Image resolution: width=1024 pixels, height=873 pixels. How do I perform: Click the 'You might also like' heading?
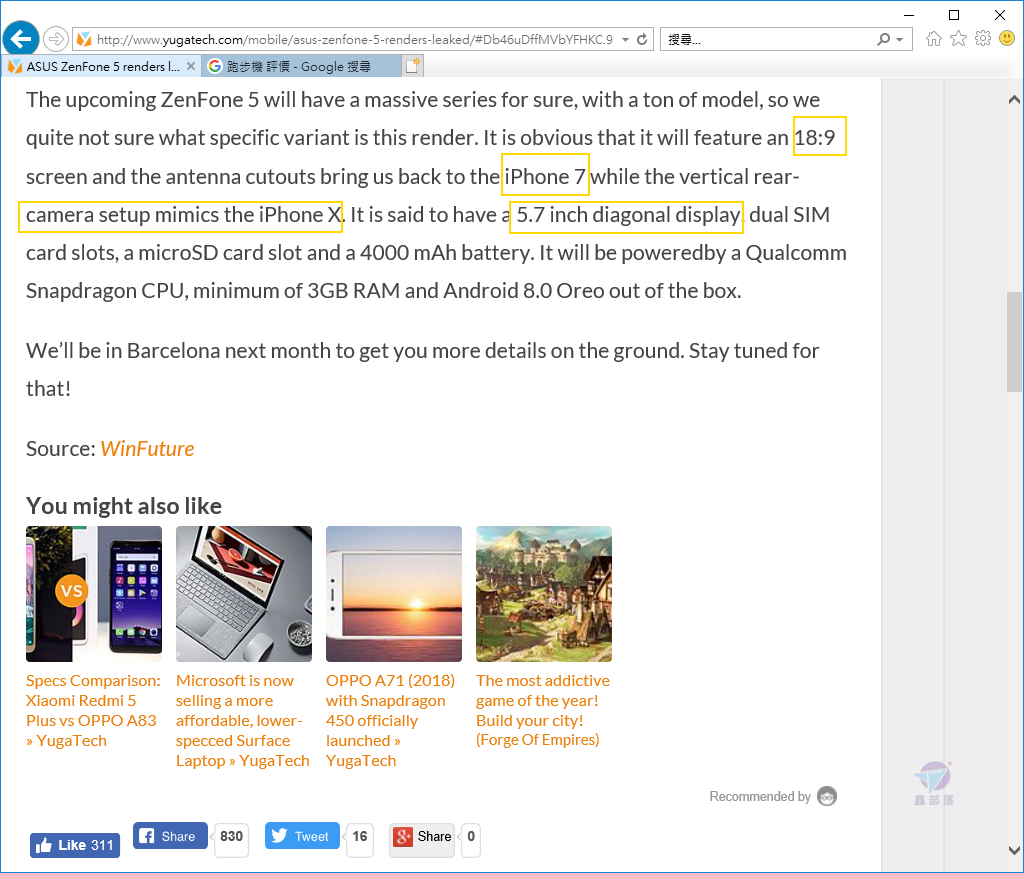(x=124, y=505)
